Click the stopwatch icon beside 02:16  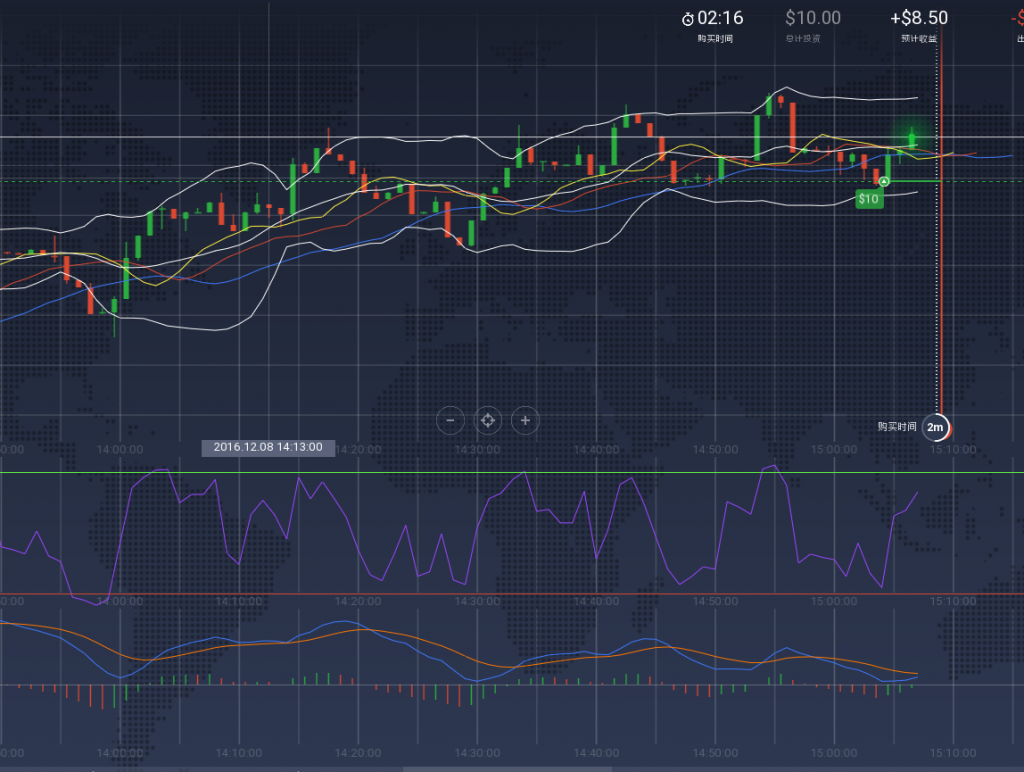688,19
